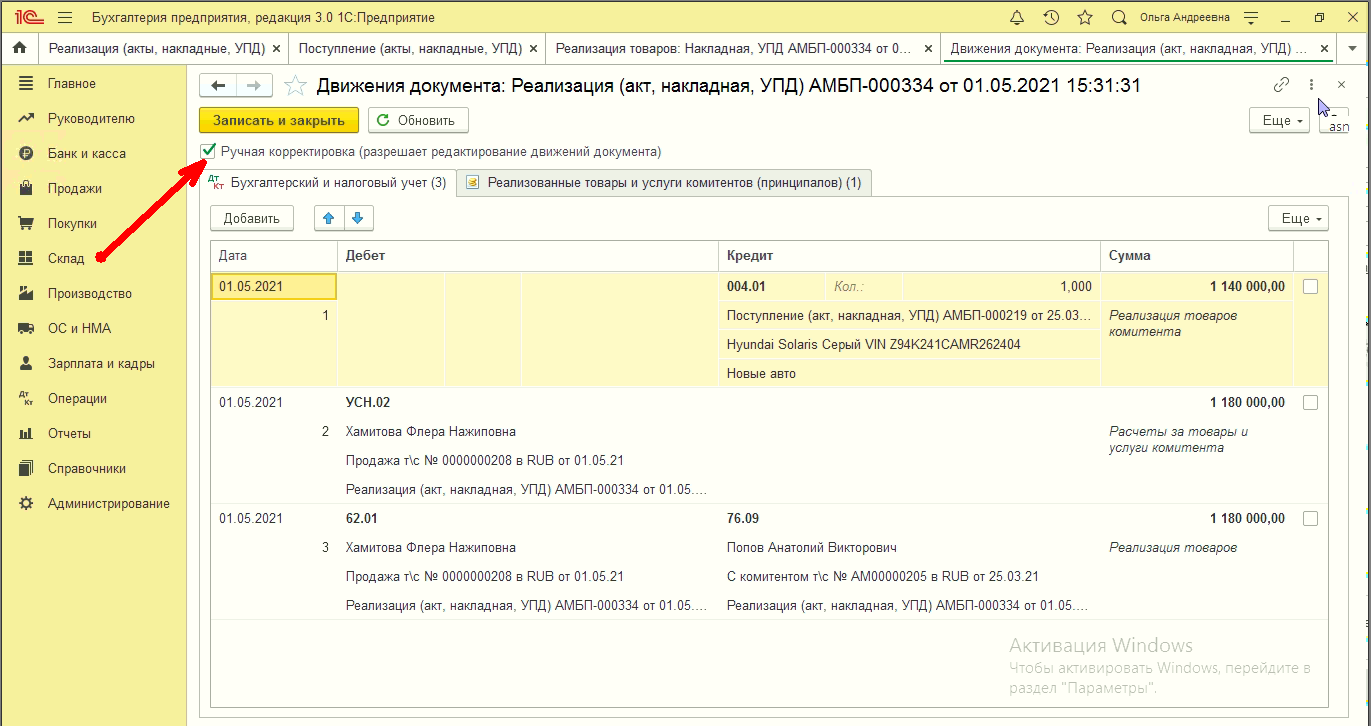Click the Сумма column header

1197,256
